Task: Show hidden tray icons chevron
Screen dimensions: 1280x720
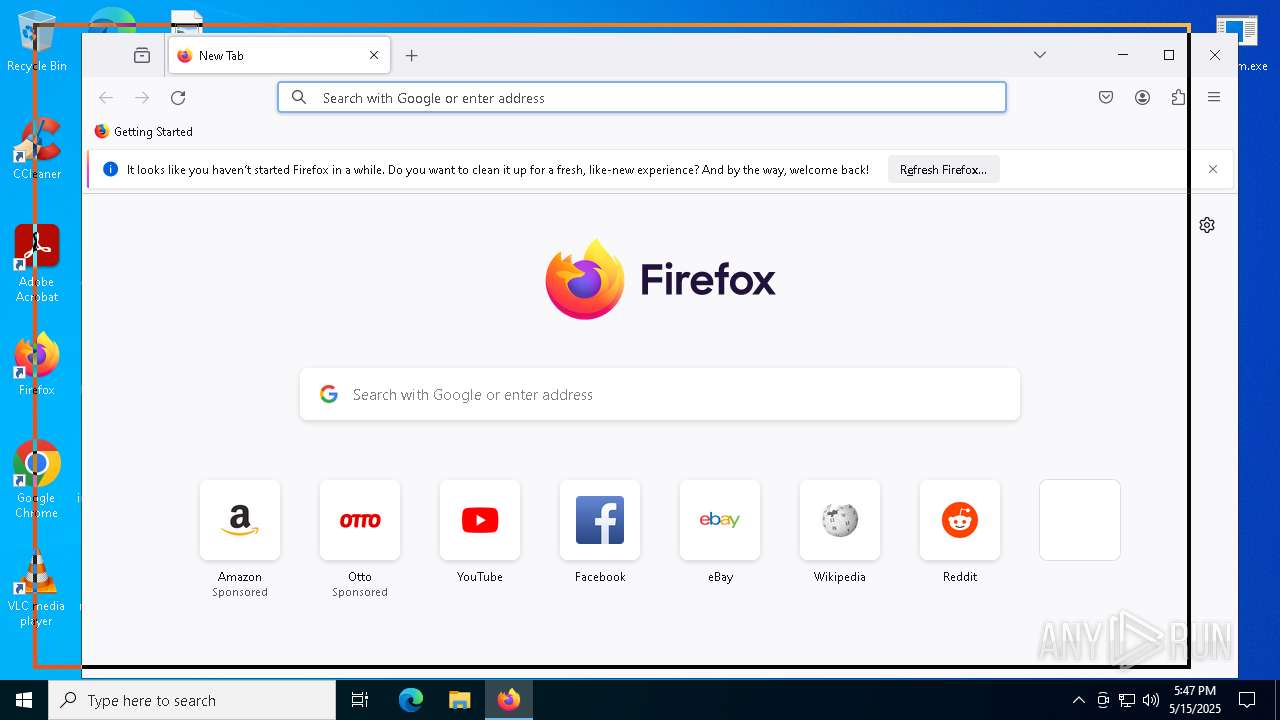Action: click(1078, 700)
